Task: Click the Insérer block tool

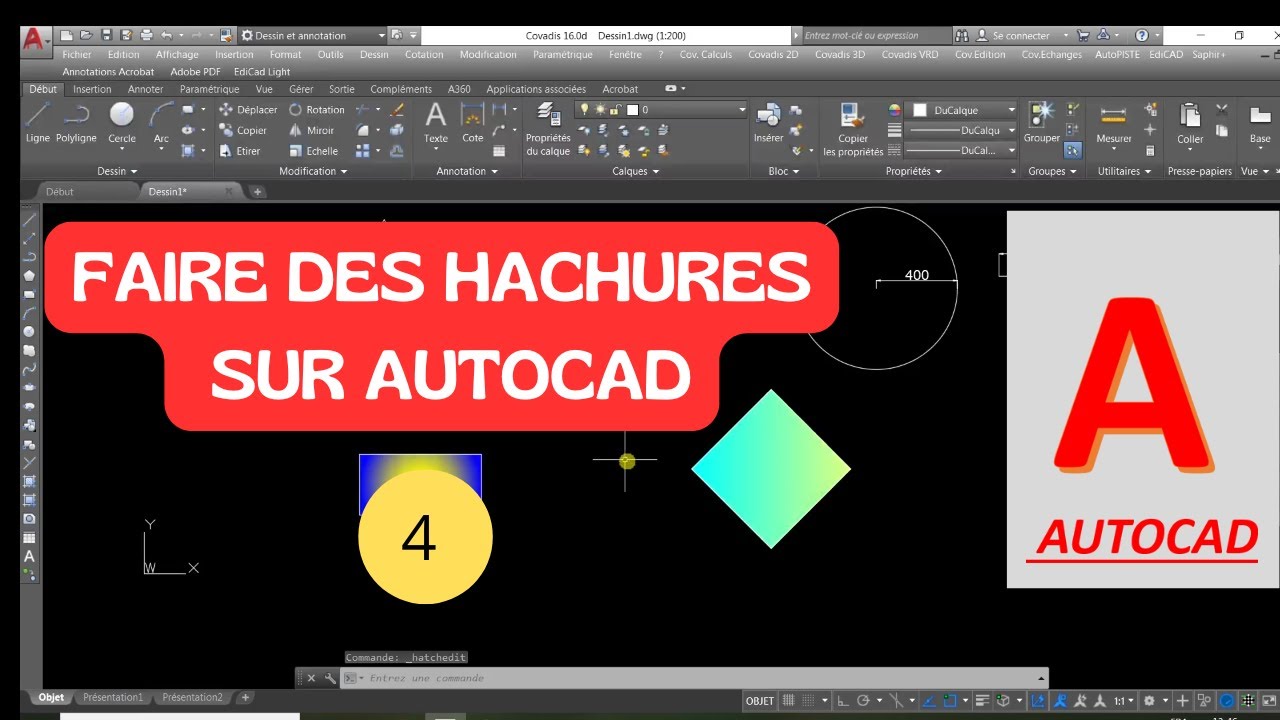Action: tap(768, 123)
